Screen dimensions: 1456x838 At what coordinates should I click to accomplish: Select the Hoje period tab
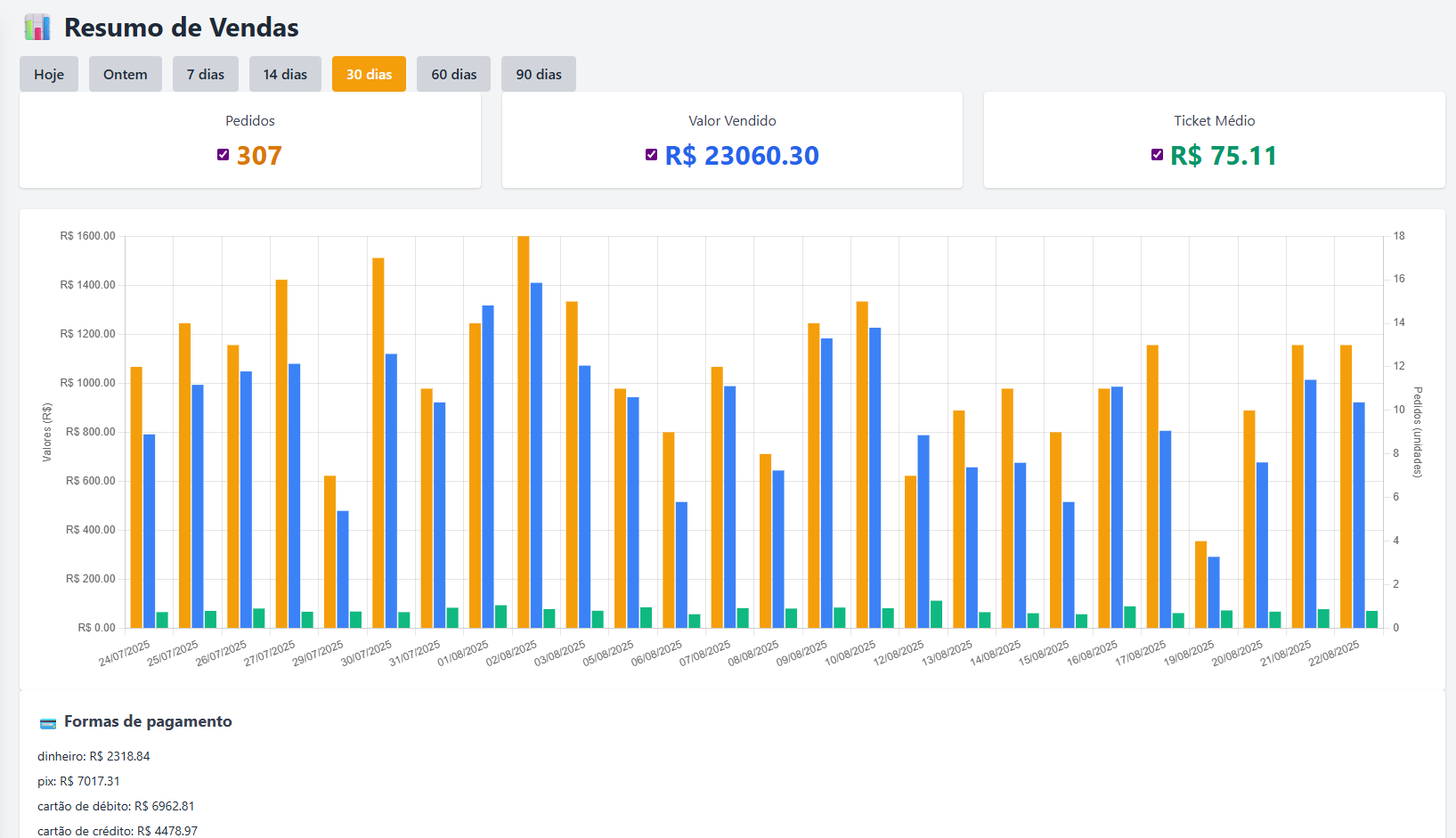(49, 74)
